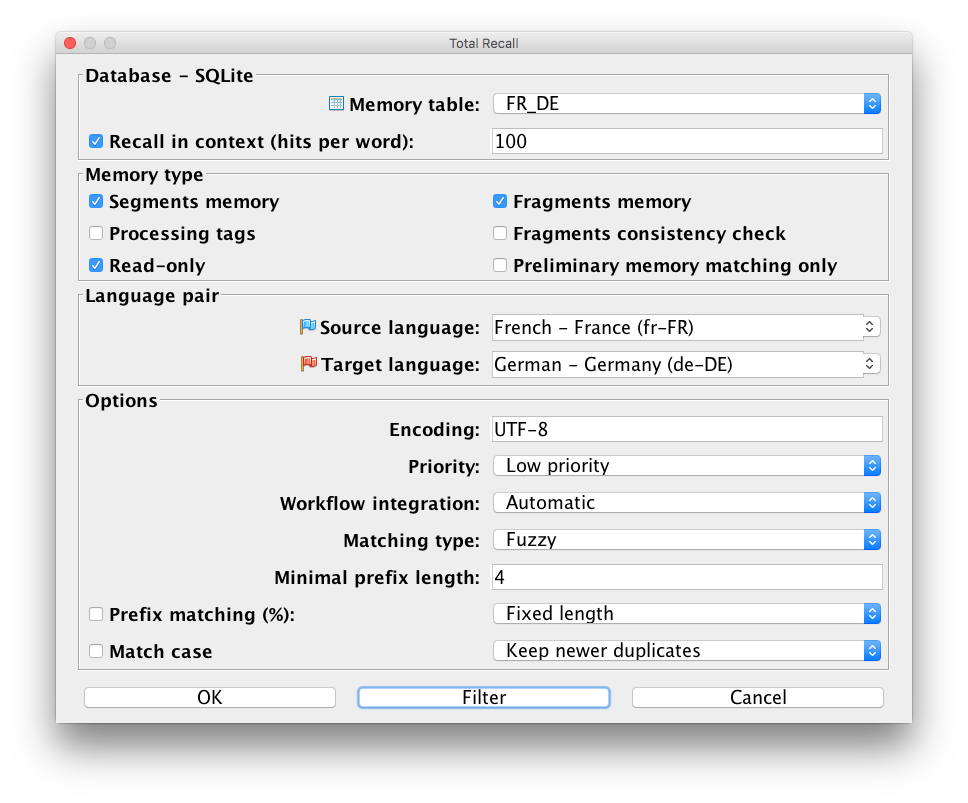Toggle the Segments memory checkbox
This screenshot has height=803, width=968.
[96, 201]
